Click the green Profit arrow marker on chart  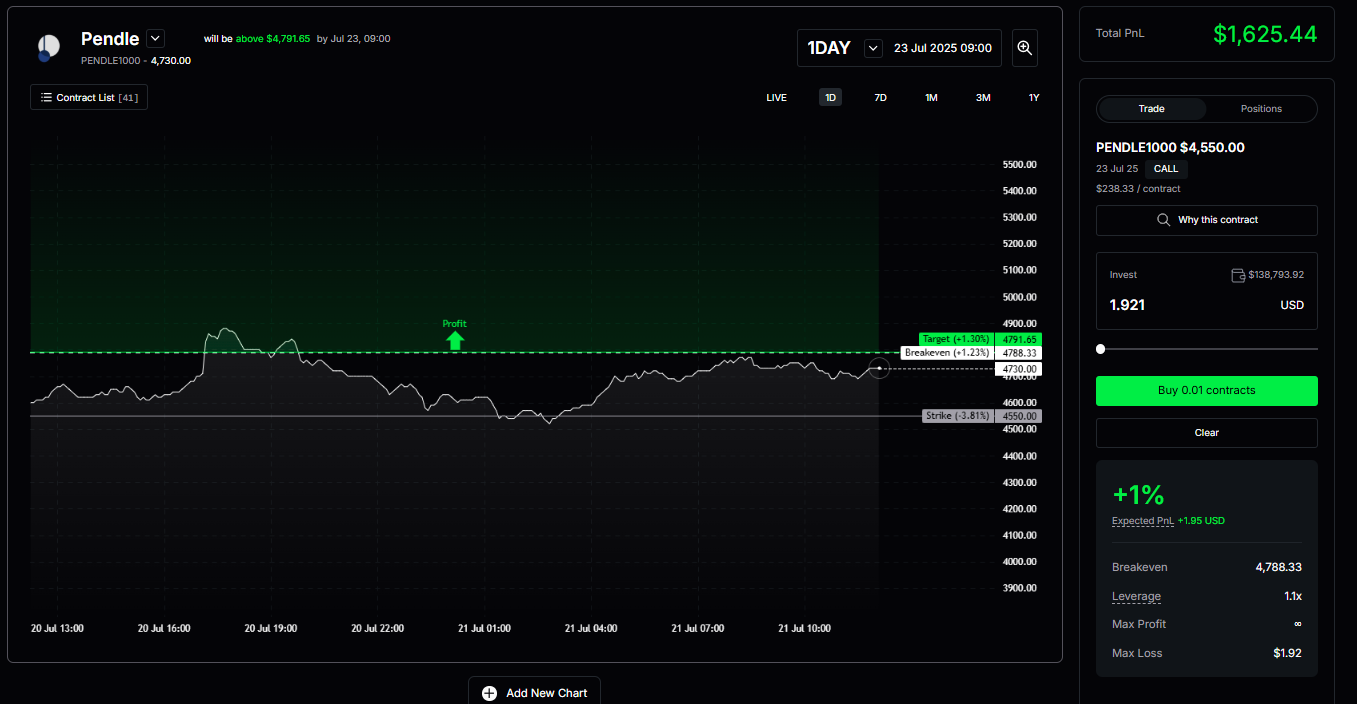tap(454, 338)
